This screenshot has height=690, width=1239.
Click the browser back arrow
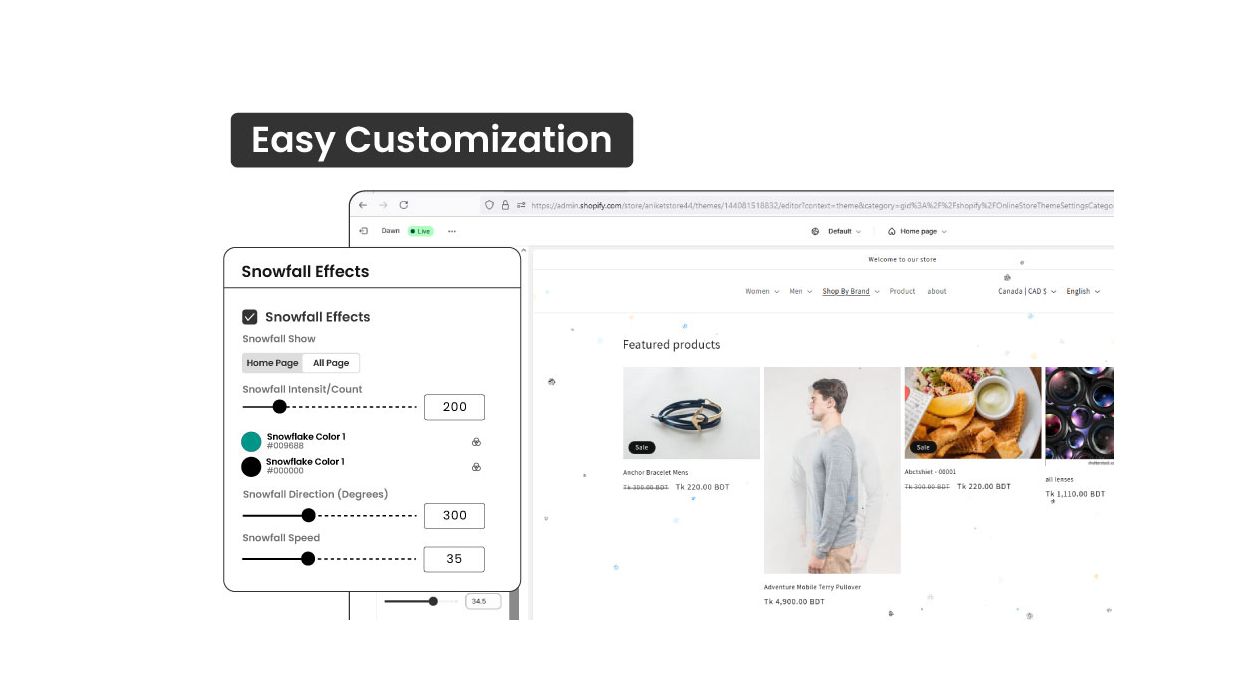click(363, 205)
